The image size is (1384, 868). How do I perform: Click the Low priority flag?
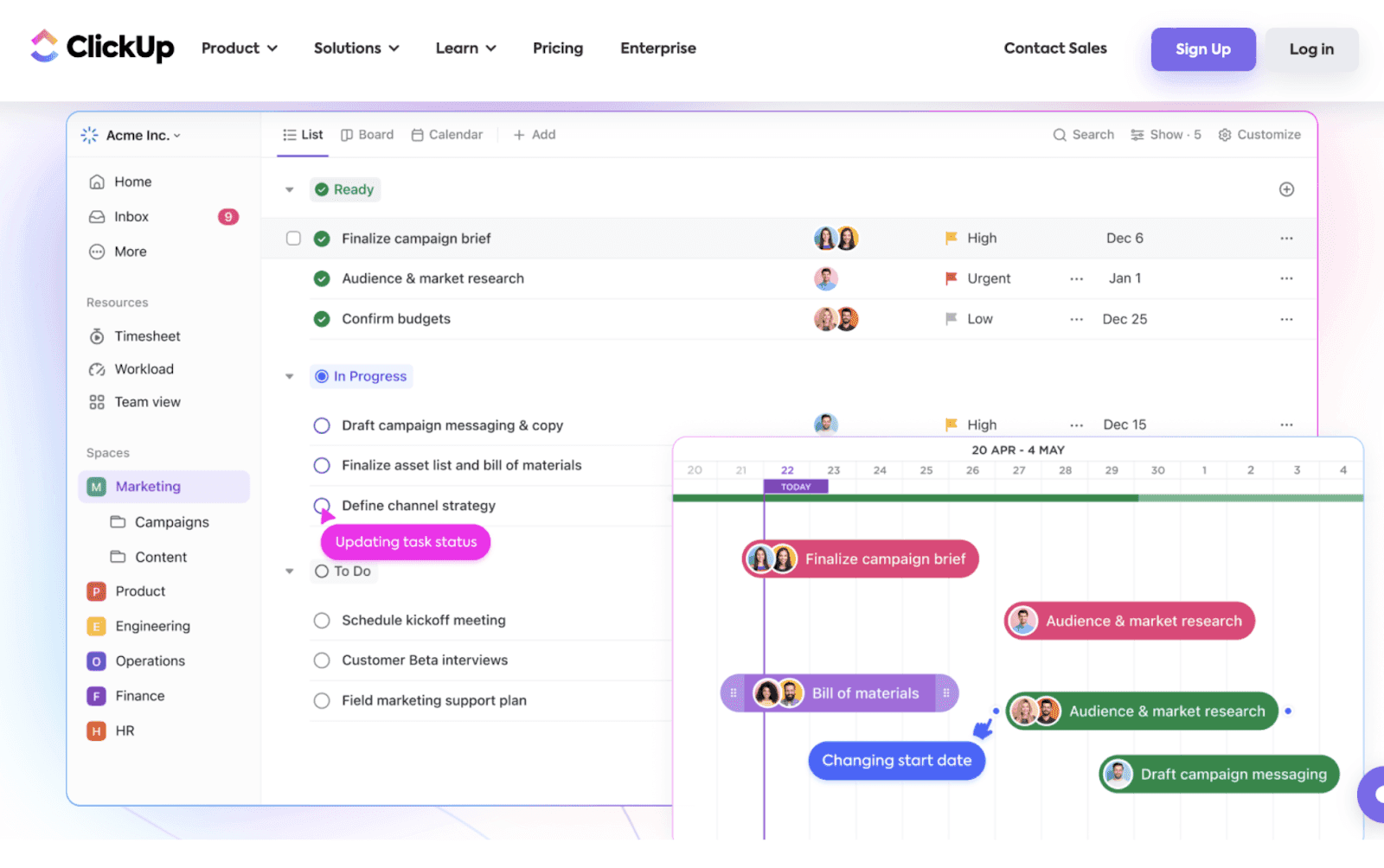951,319
